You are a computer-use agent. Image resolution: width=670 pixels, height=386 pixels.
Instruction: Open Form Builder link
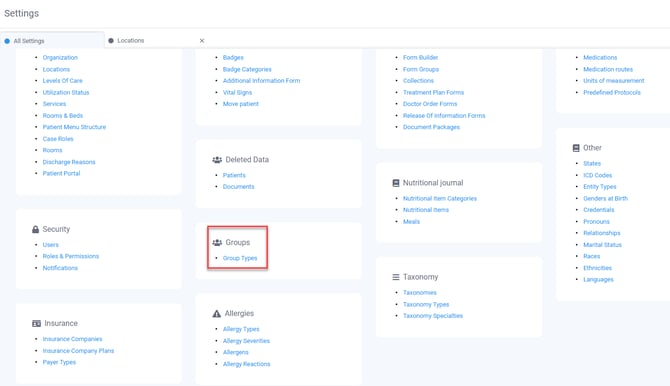tap(420, 58)
